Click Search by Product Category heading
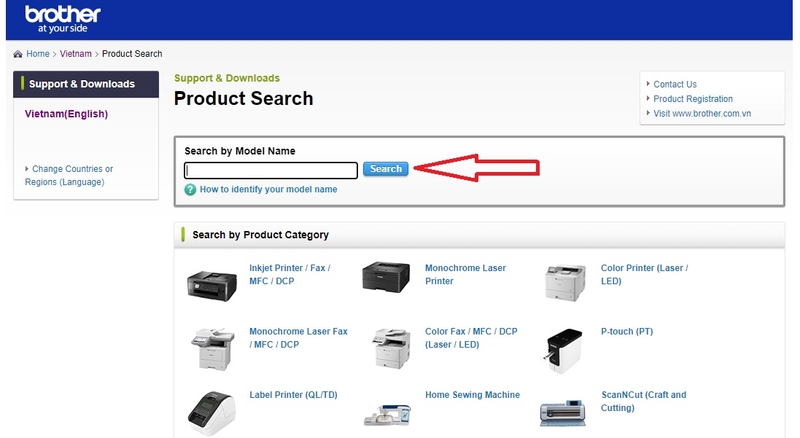The width and height of the screenshot is (800, 438). [260, 235]
